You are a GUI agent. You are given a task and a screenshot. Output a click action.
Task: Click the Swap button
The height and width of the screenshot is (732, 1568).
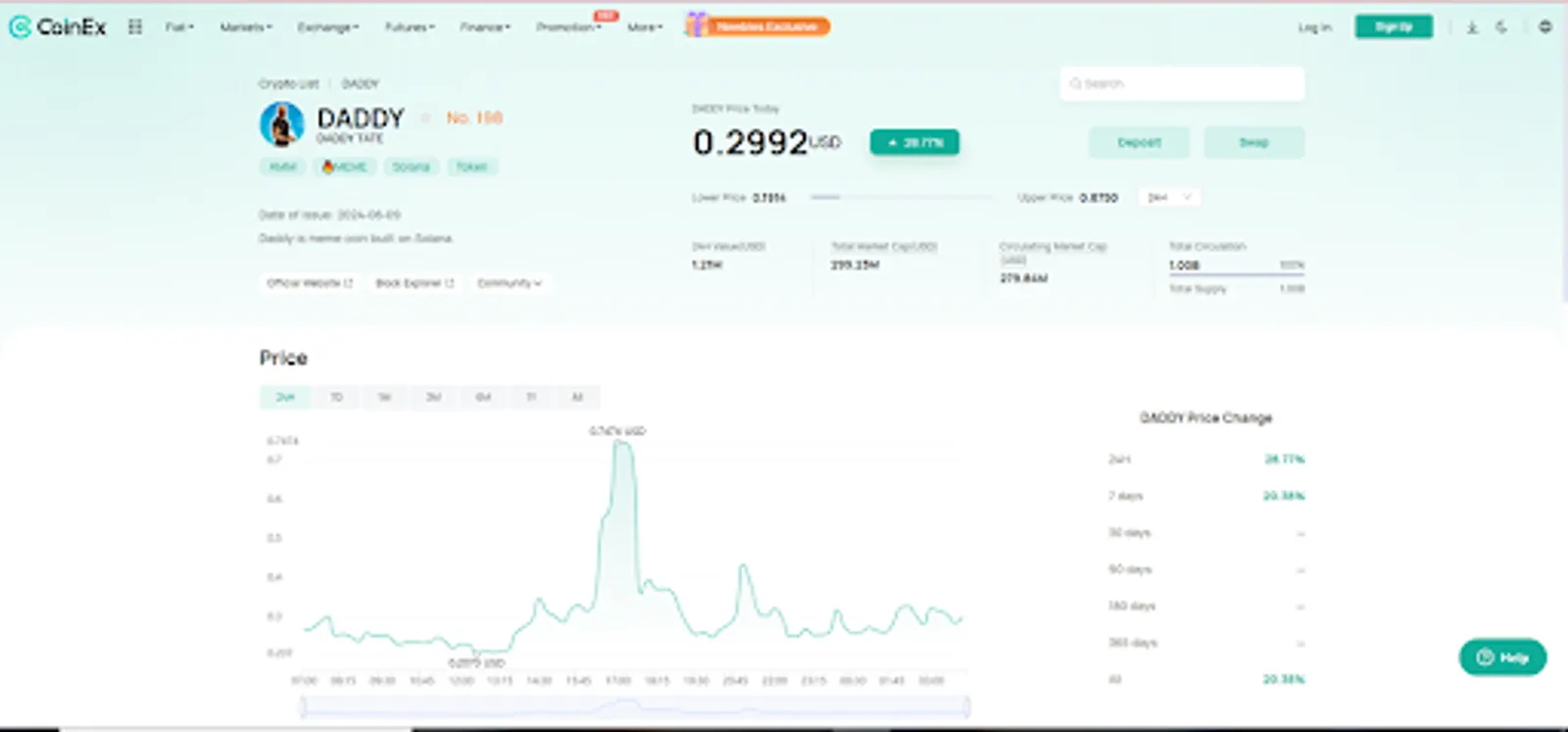(x=1253, y=143)
